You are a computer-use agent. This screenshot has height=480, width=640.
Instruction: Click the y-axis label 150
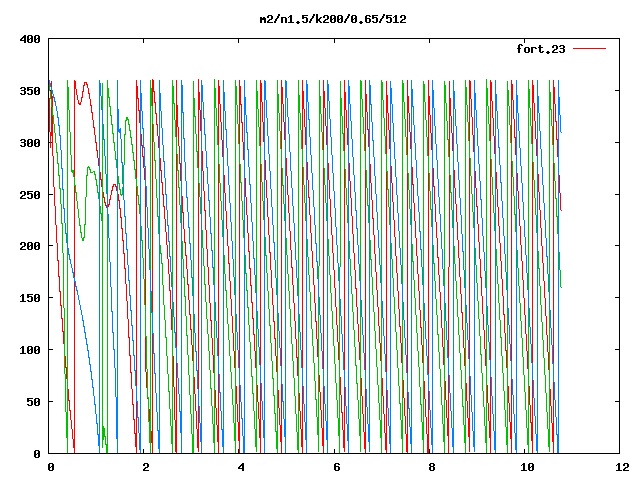click(30, 298)
